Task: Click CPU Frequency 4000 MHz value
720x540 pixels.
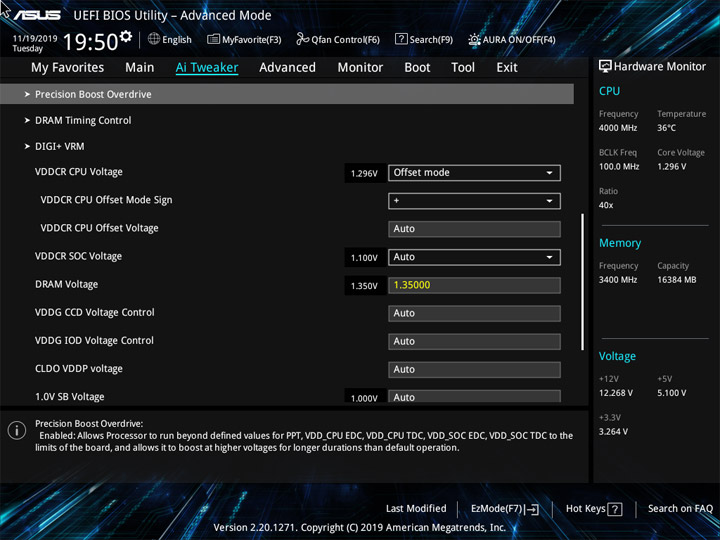Action: 618,128
